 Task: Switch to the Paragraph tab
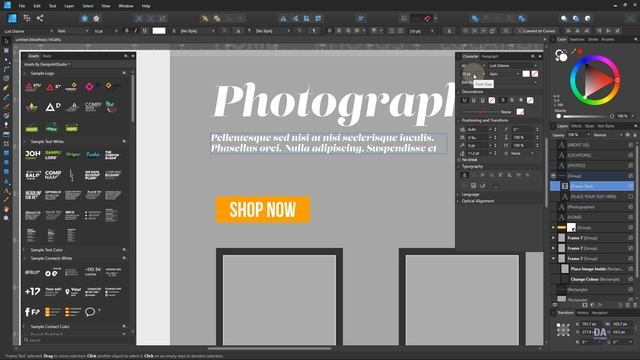pyautogui.click(x=490, y=56)
